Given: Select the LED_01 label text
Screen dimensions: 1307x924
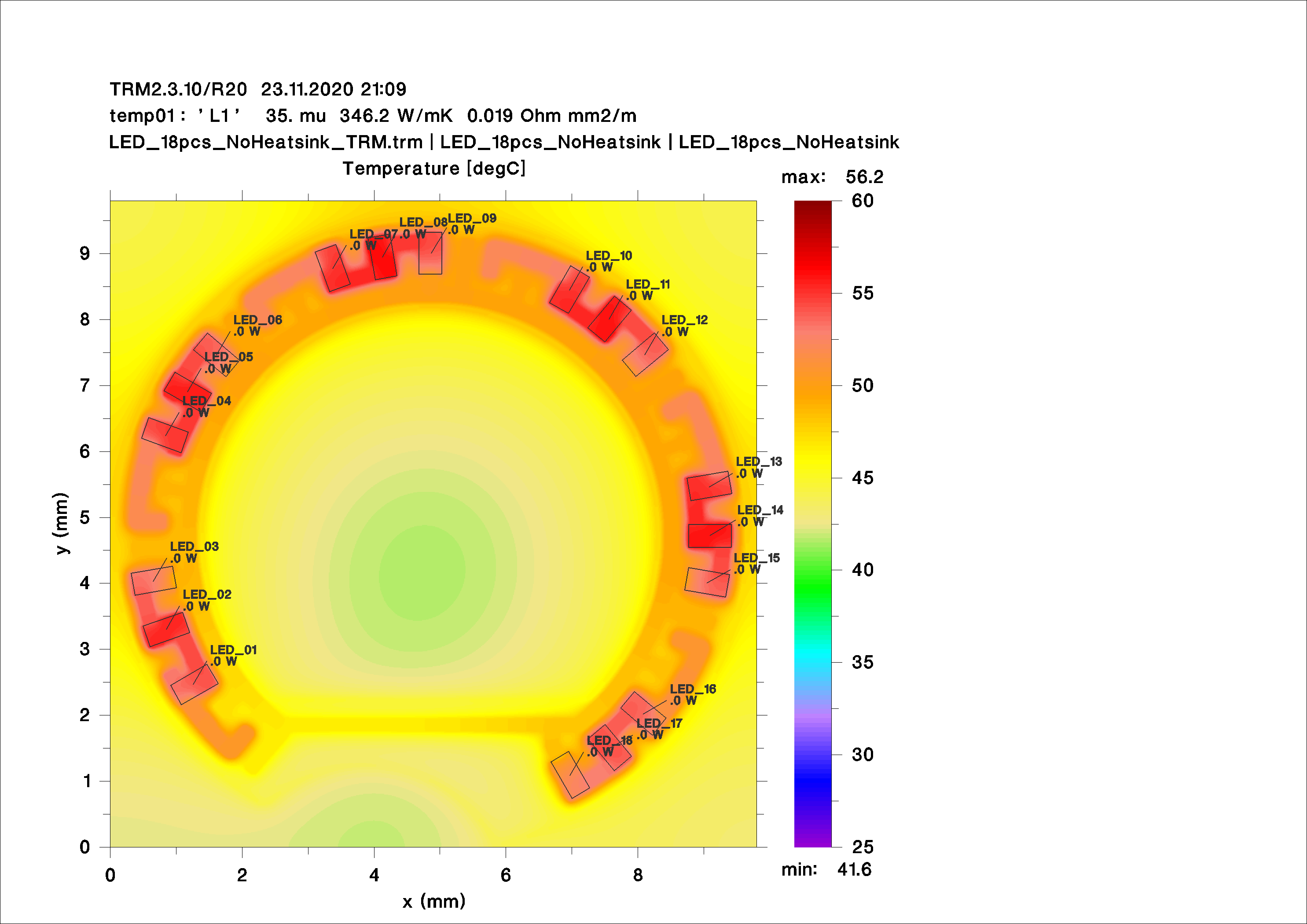Looking at the screenshot, I should pos(233,649).
